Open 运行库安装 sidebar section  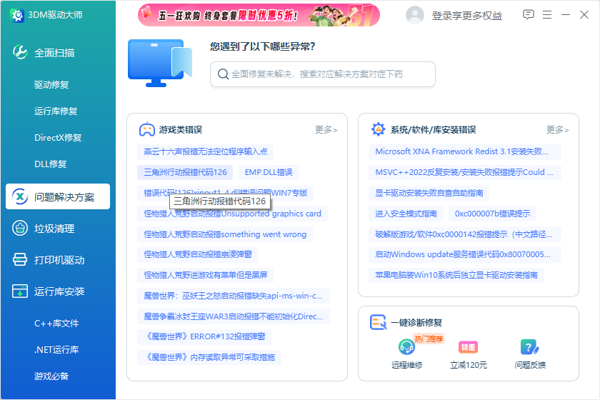pos(58,292)
